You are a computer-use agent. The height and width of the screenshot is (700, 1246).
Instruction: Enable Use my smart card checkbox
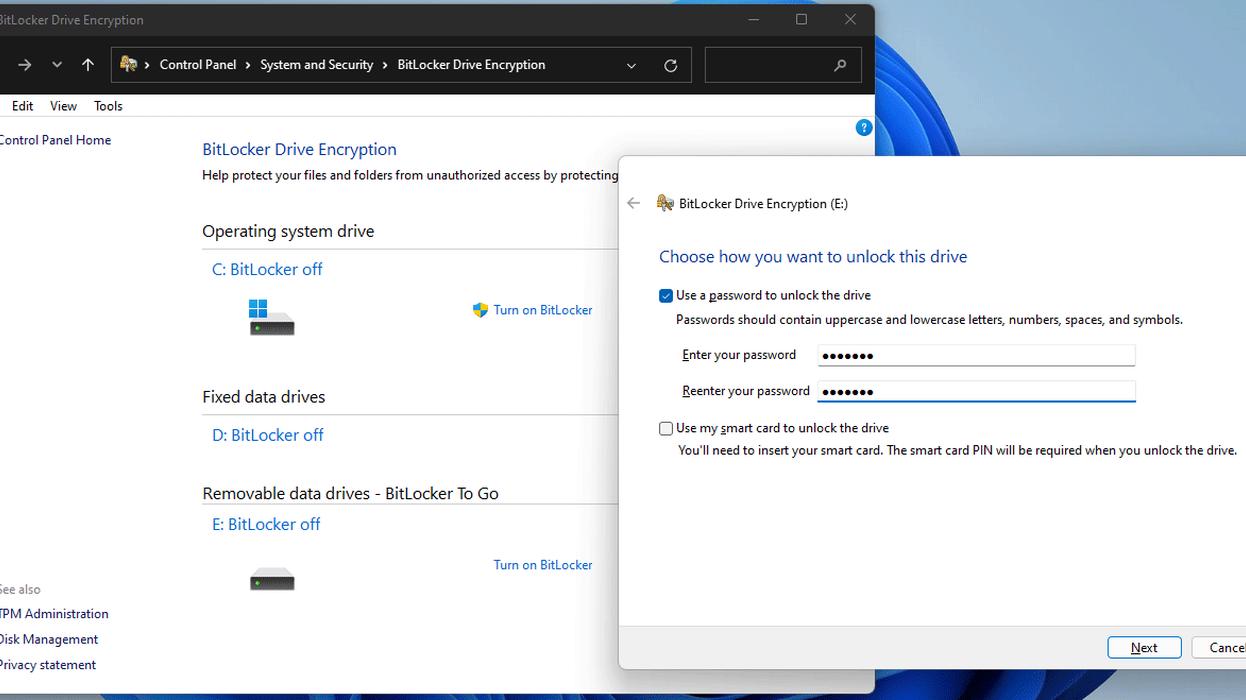pyautogui.click(x=666, y=428)
